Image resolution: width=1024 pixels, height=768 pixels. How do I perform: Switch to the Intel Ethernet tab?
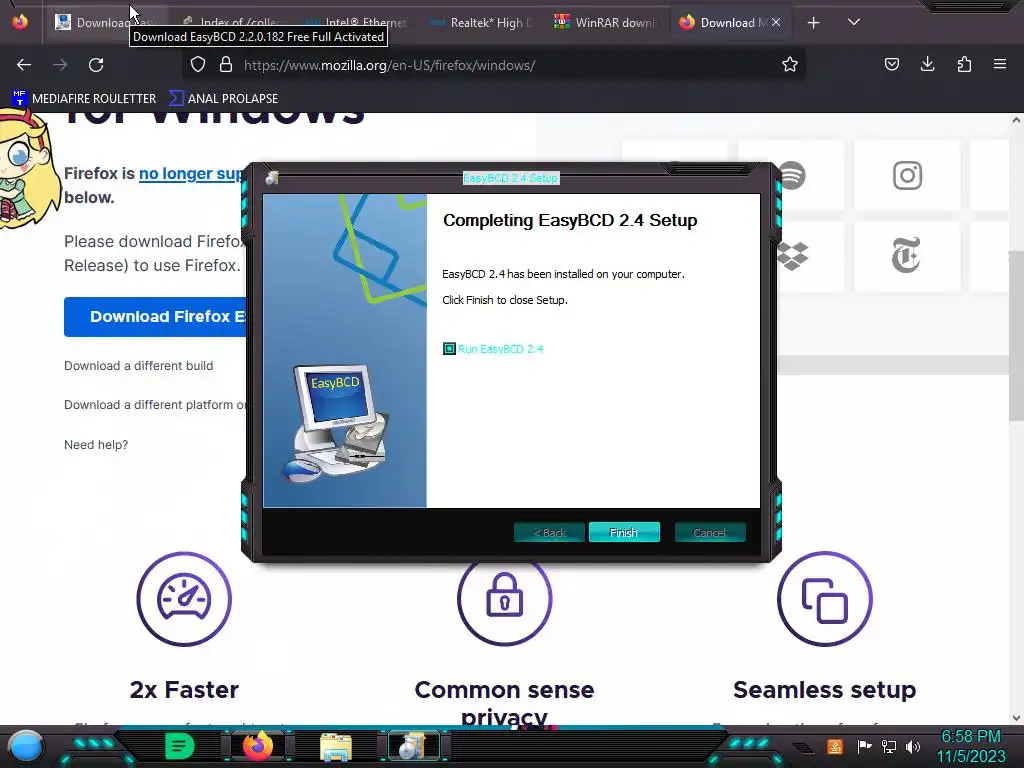pyautogui.click(x=354, y=22)
